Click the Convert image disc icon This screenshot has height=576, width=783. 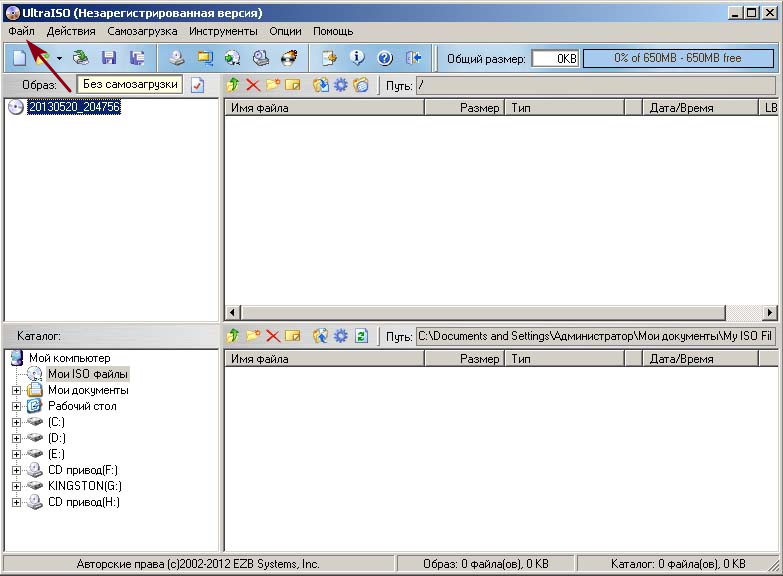pyautogui.click(x=232, y=58)
